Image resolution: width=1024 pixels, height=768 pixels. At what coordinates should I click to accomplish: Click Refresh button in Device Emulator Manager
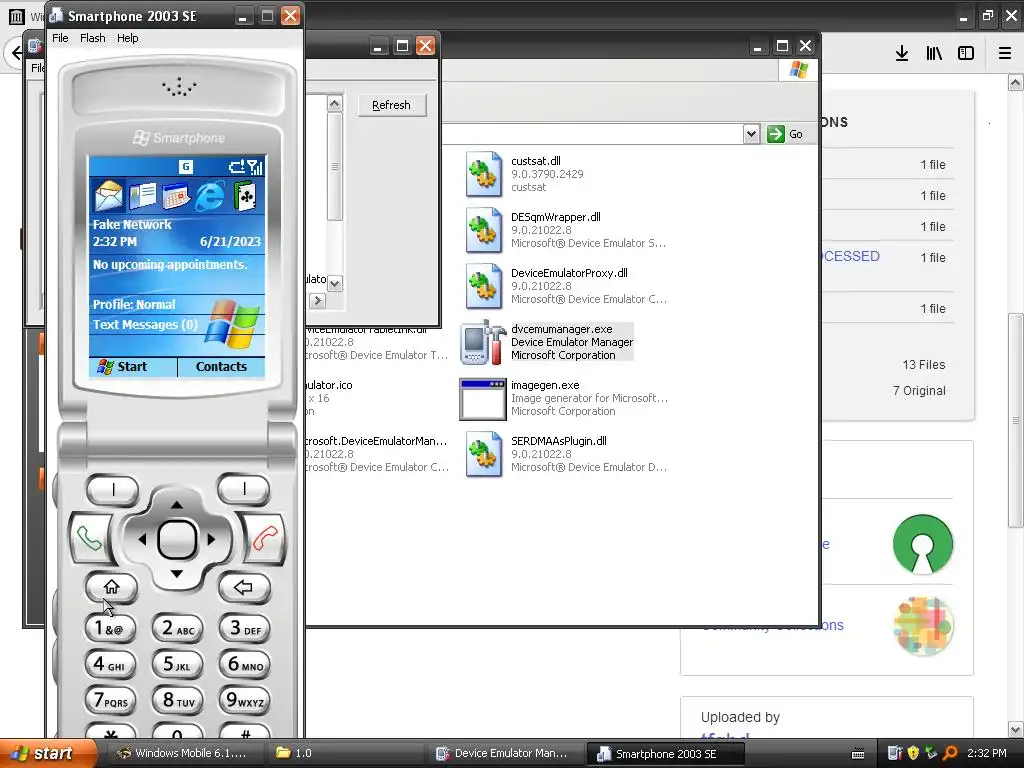[392, 105]
